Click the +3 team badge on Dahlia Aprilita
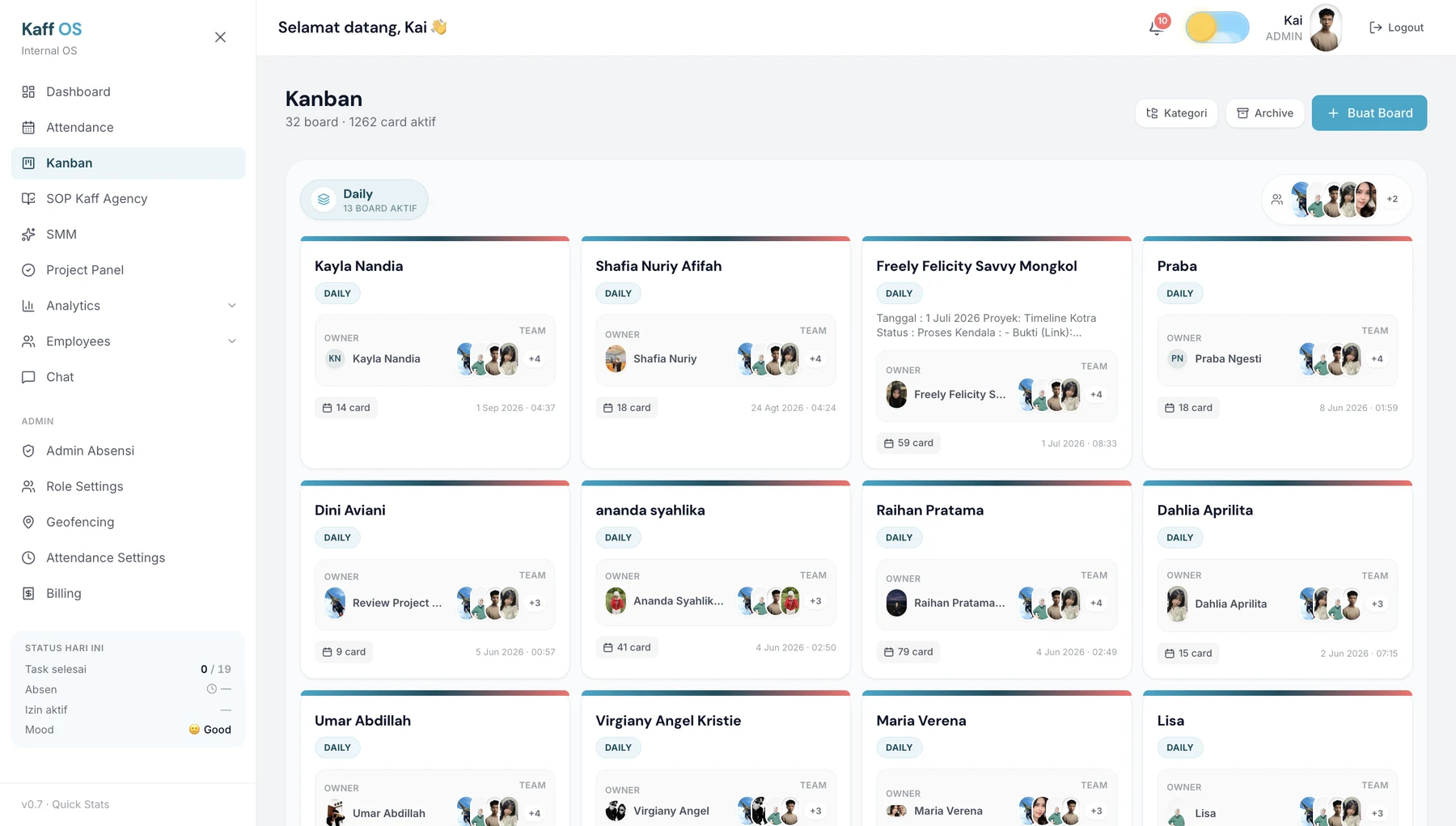This screenshot has width=1456, height=826. click(x=1378, y=604)
